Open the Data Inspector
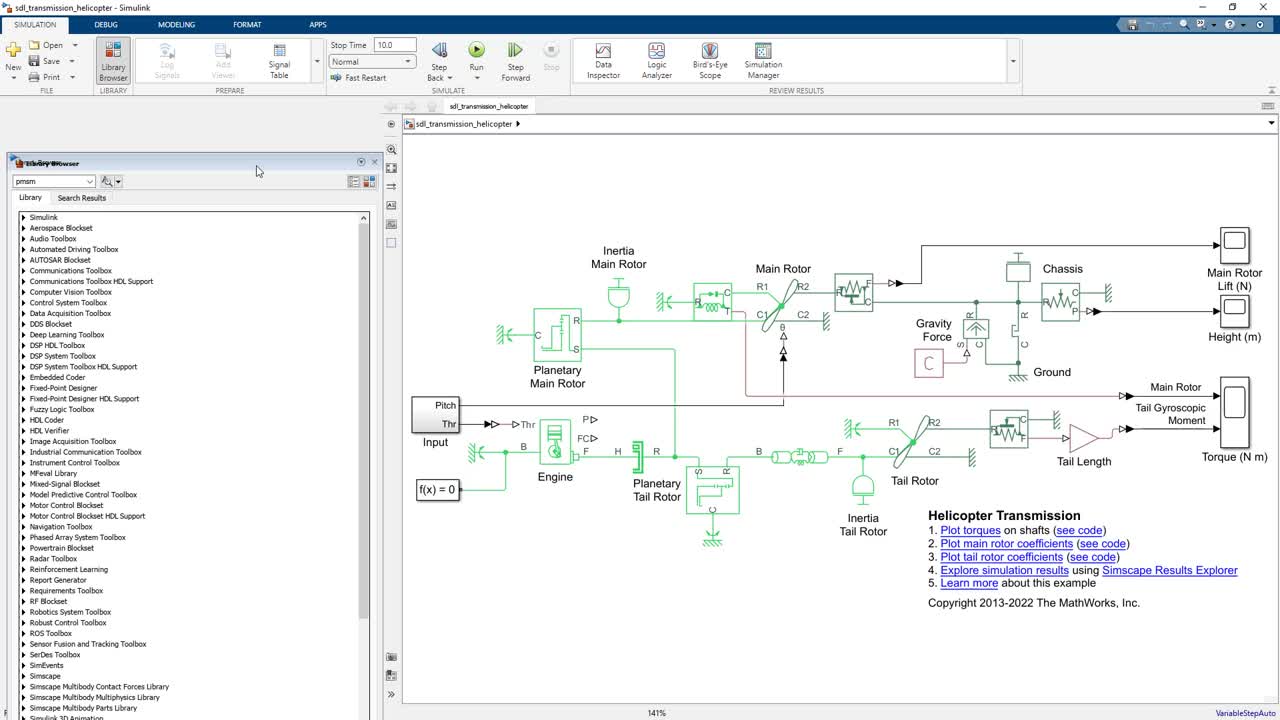 point(603,60)
